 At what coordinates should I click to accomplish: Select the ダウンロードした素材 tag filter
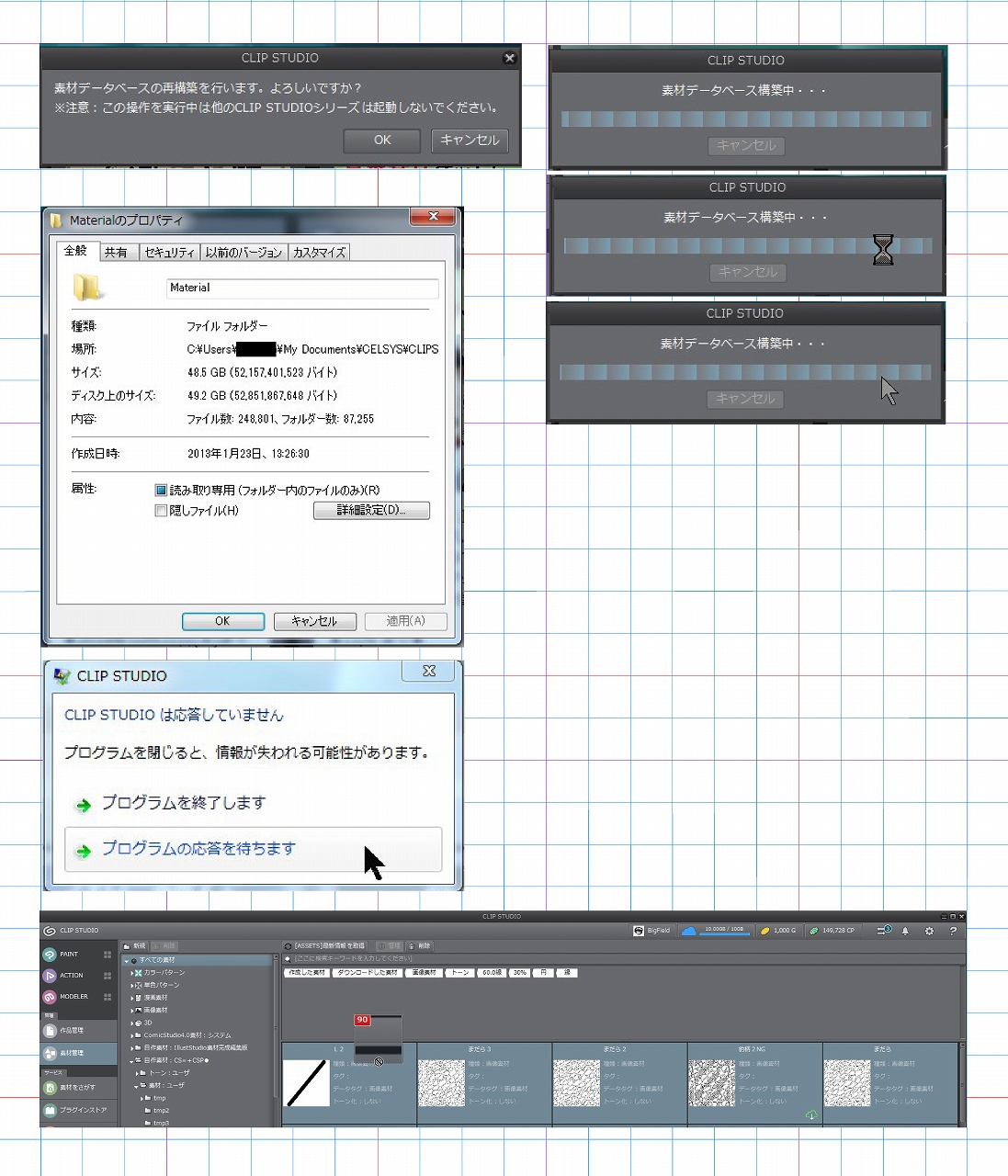click(368, 973)
